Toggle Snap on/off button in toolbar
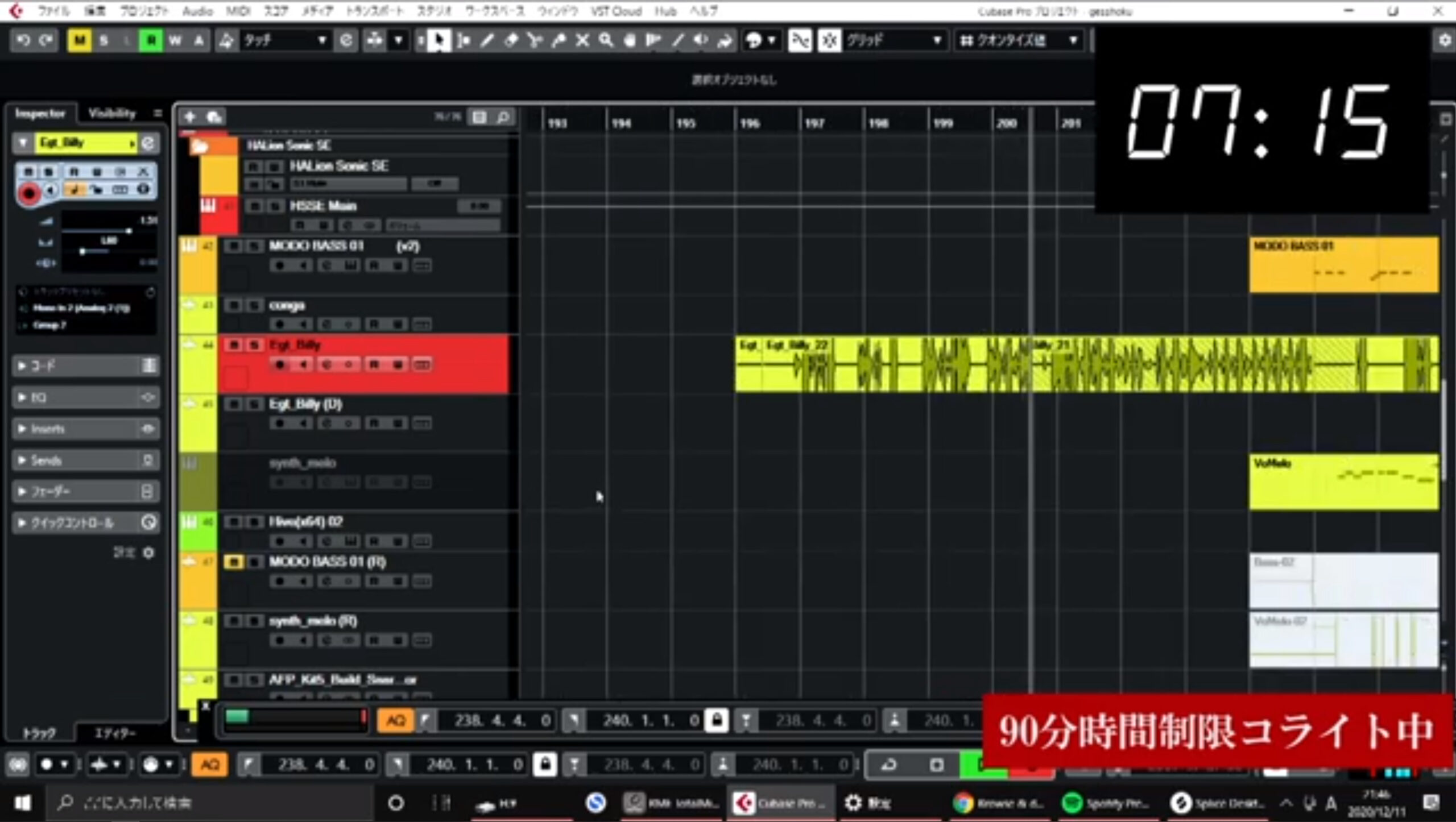1456x822 pixels. tap(829, 40)
